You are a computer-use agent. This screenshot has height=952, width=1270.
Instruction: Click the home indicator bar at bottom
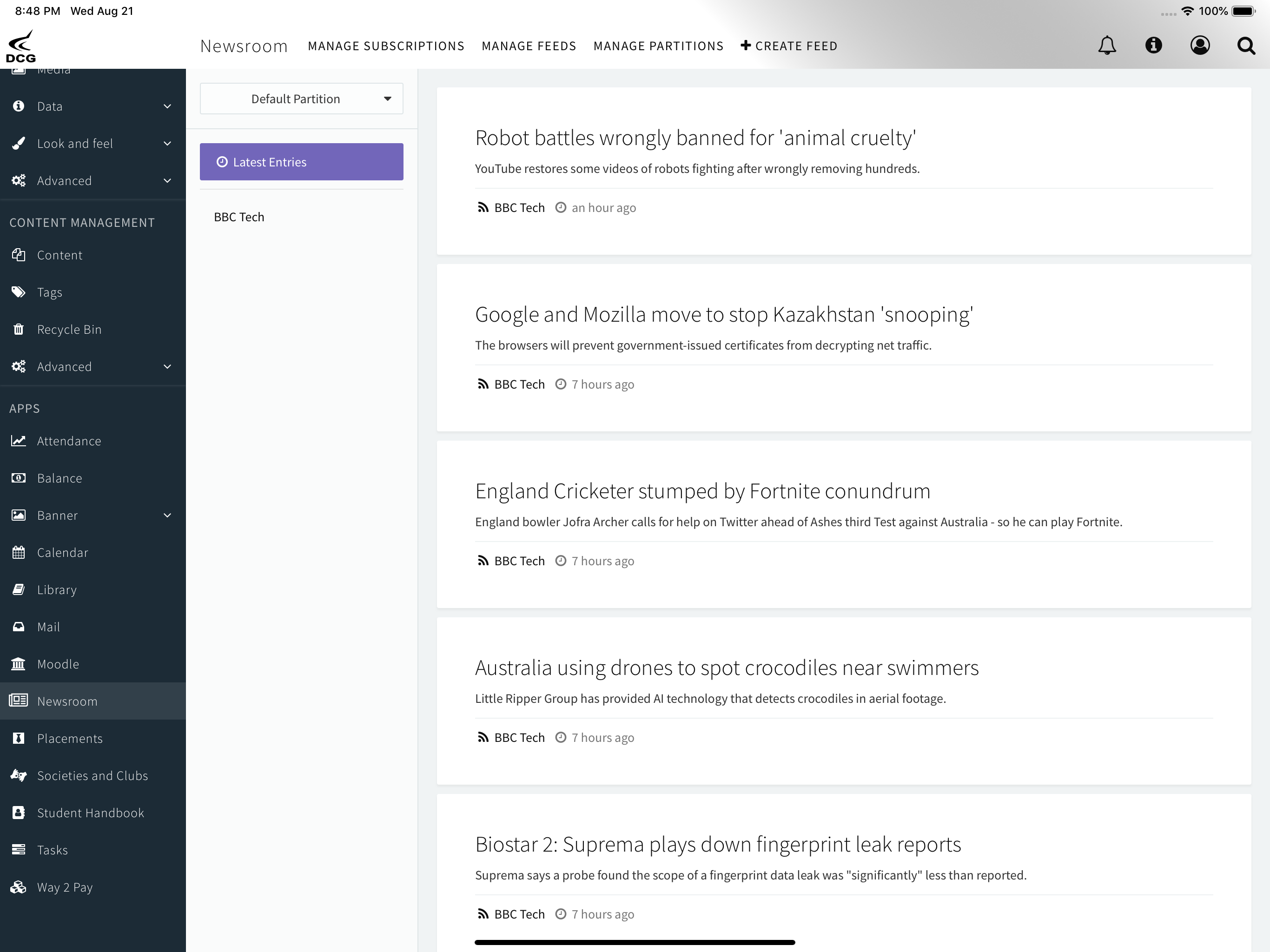pyautogui.click(x=635, y=942)
